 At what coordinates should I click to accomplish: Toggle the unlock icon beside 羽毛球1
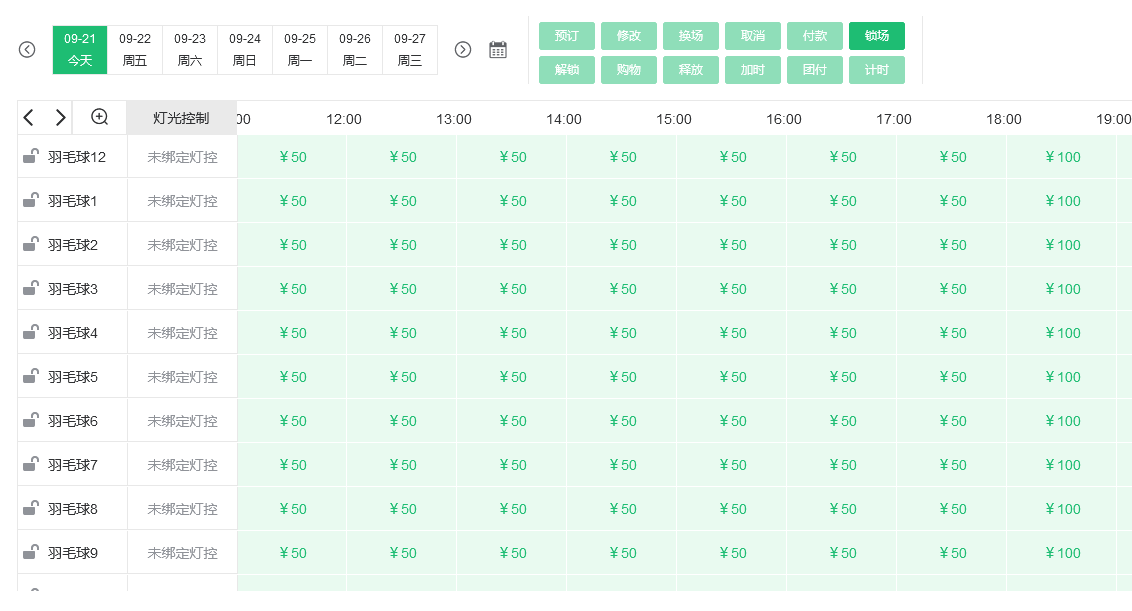[x=31, y=200]
